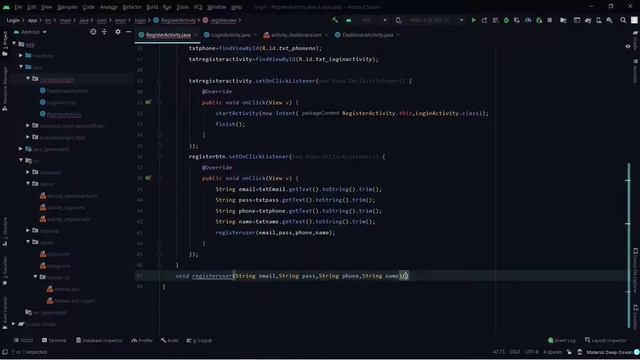Click the Debug app bug icon
640x360 pixels.
tap(506, 20)
